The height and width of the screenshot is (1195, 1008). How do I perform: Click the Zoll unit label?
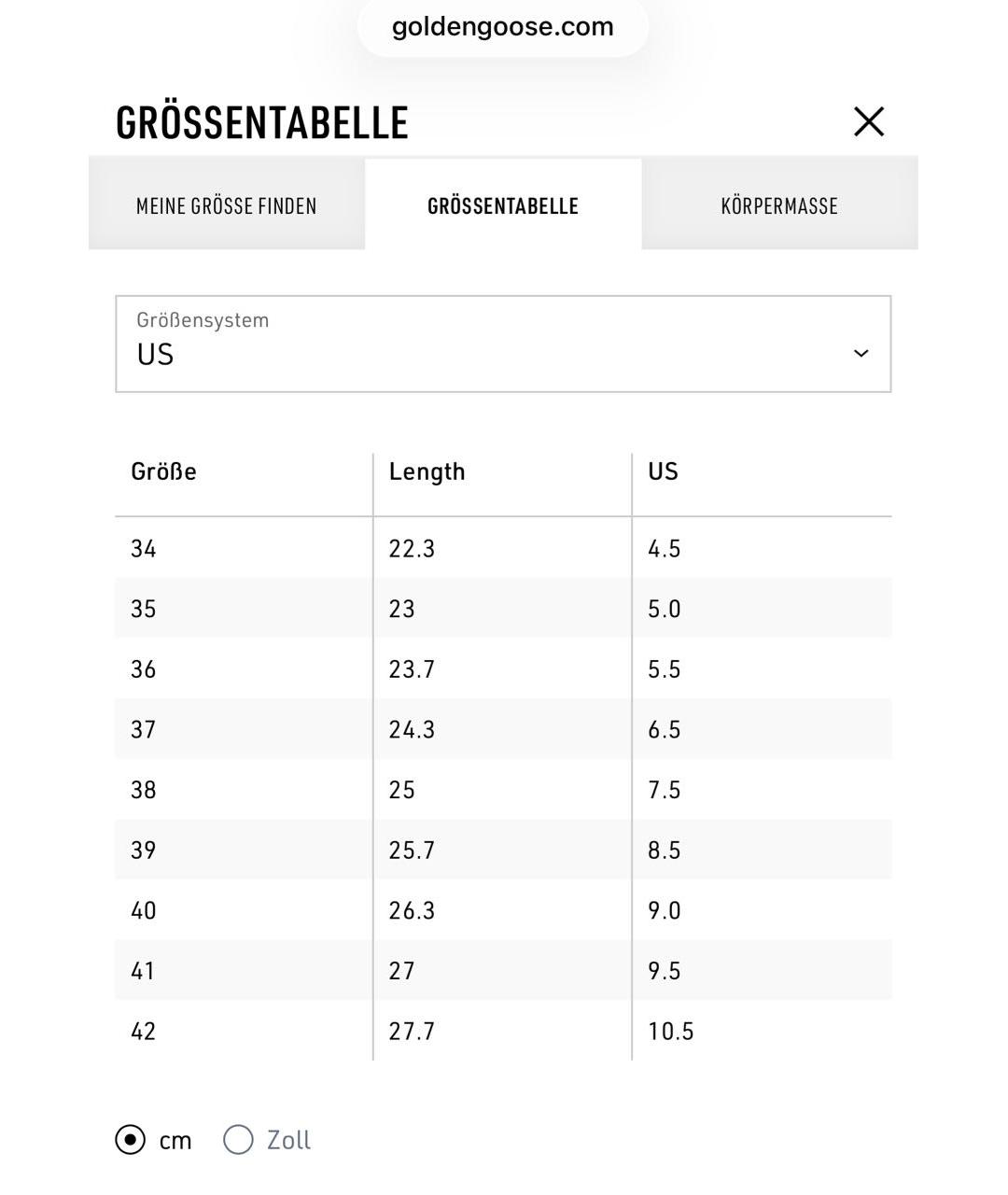click(x=288, y=1140)
